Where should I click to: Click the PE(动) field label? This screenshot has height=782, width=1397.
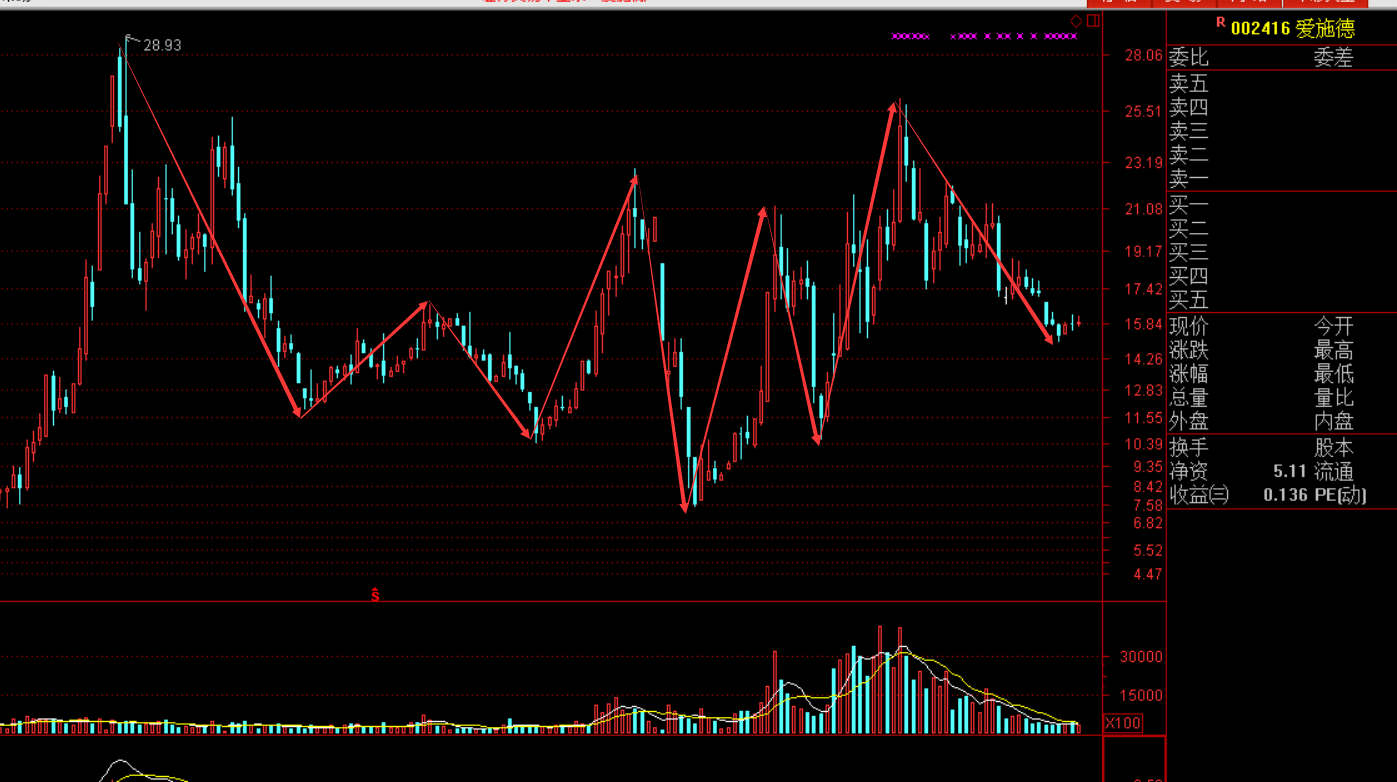[1340, 495]
